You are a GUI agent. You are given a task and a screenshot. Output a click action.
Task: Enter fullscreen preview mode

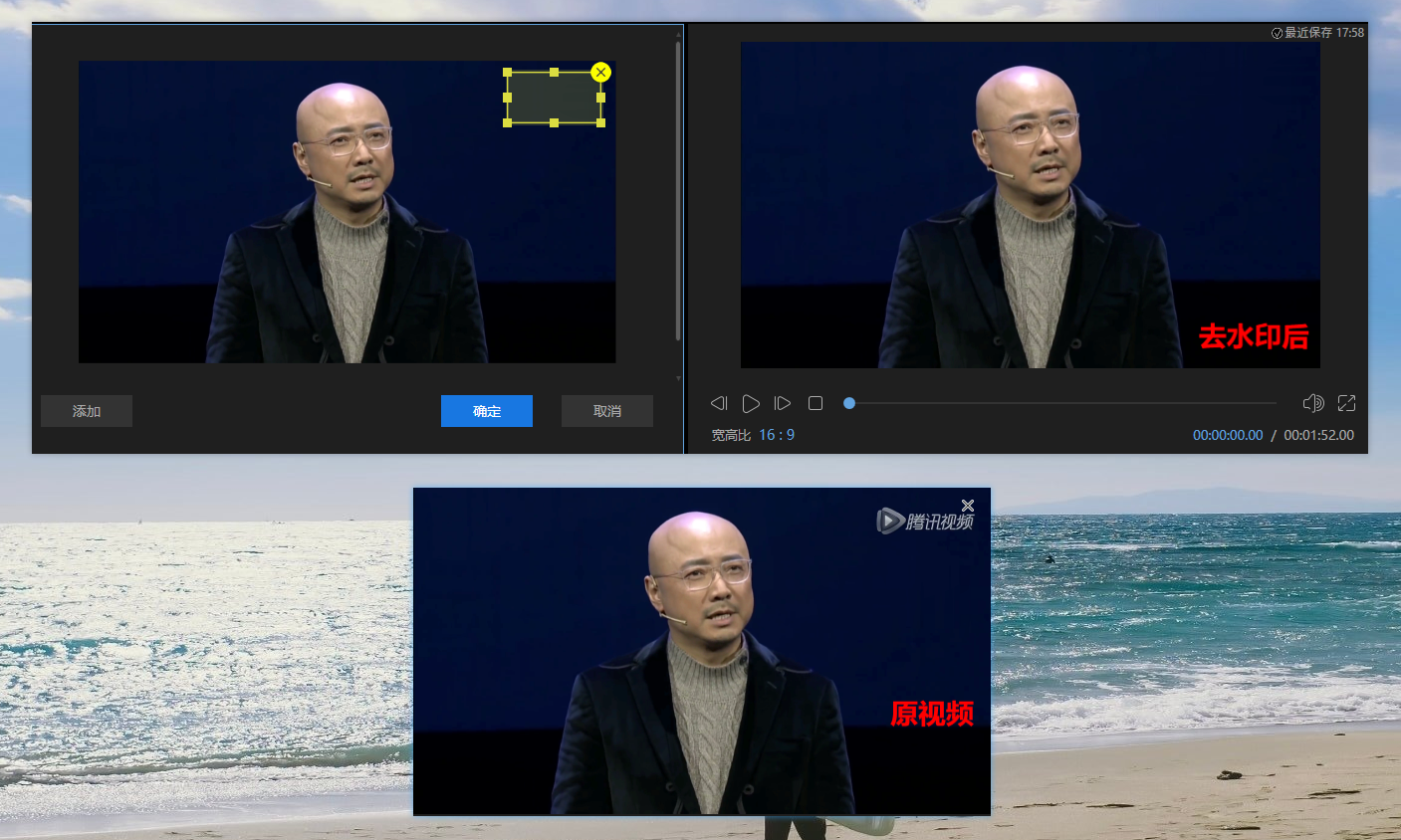[1347, 403]
